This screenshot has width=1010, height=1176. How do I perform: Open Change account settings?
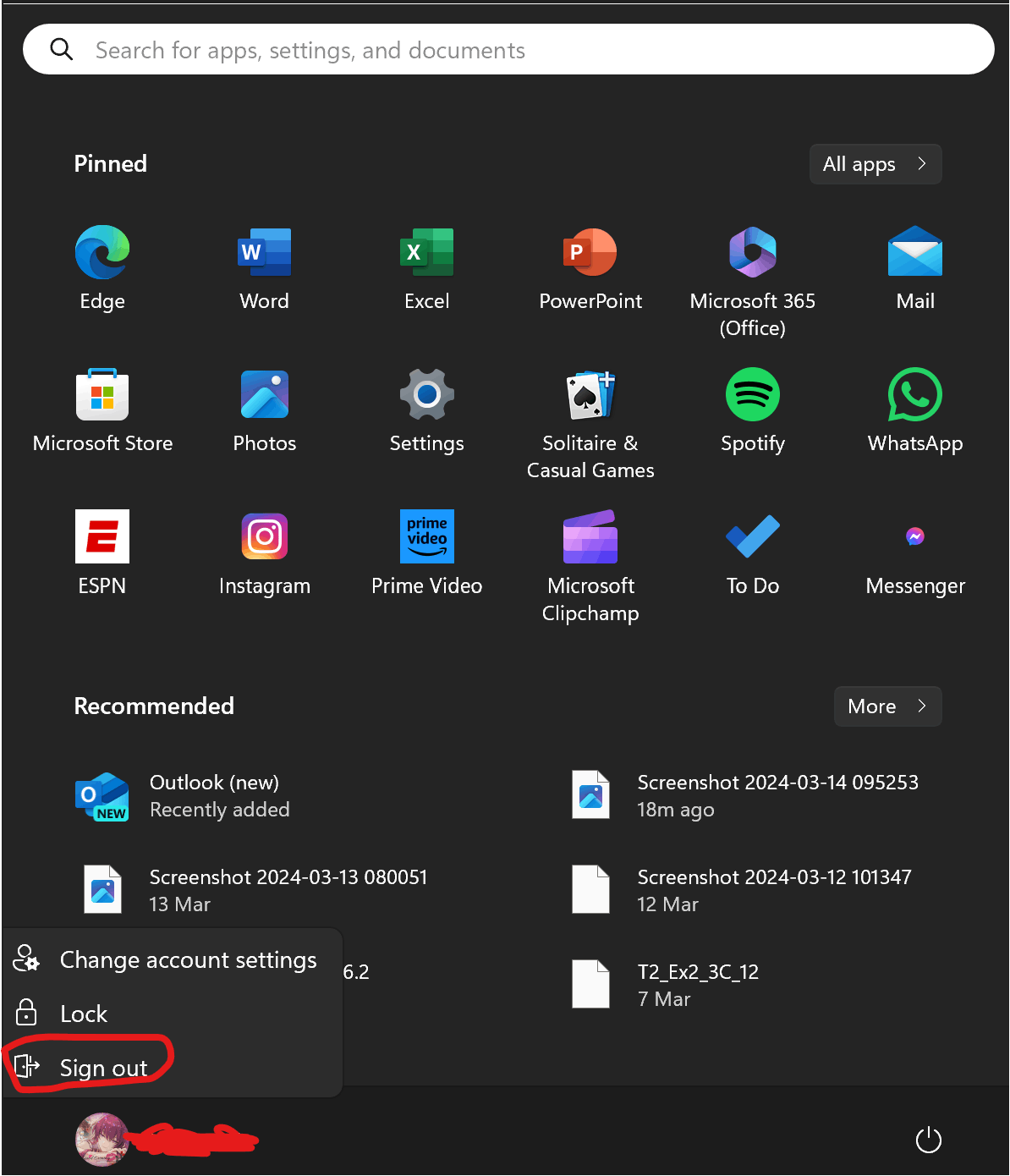point(188,959)
